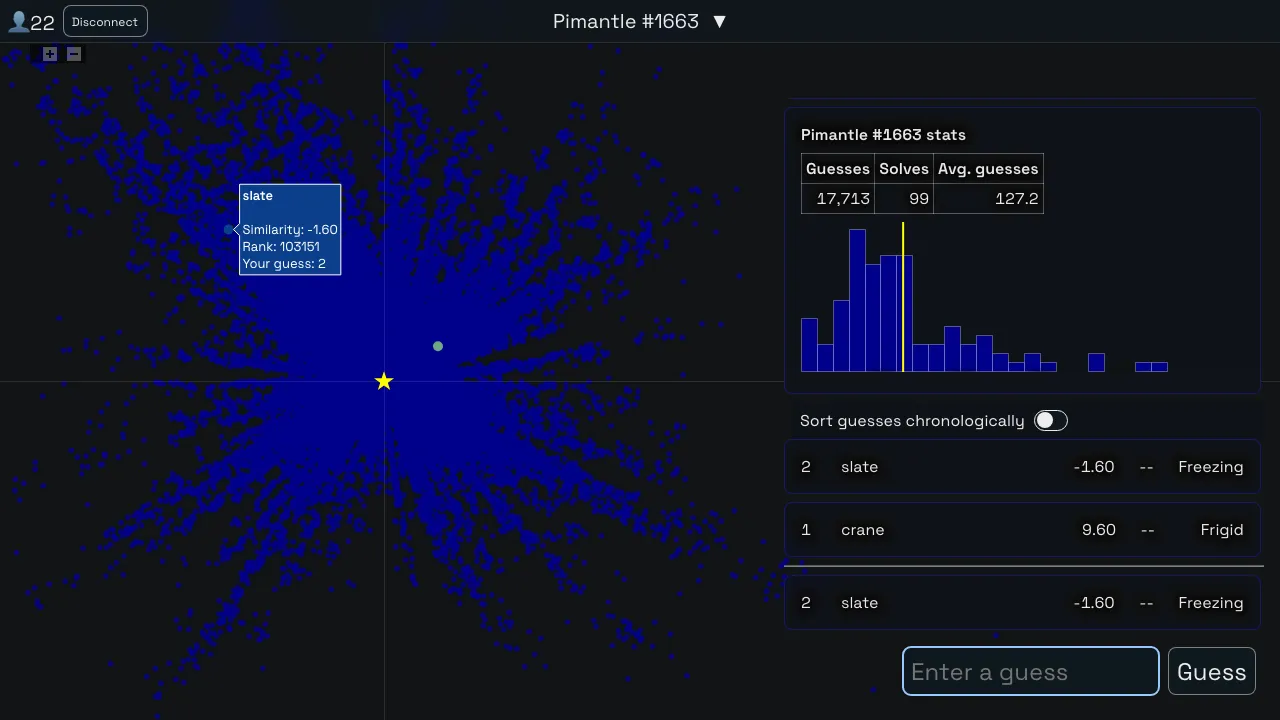Click the Frigid label on crane row
Screen dimensions: 1280x720
coord(1222,530)
